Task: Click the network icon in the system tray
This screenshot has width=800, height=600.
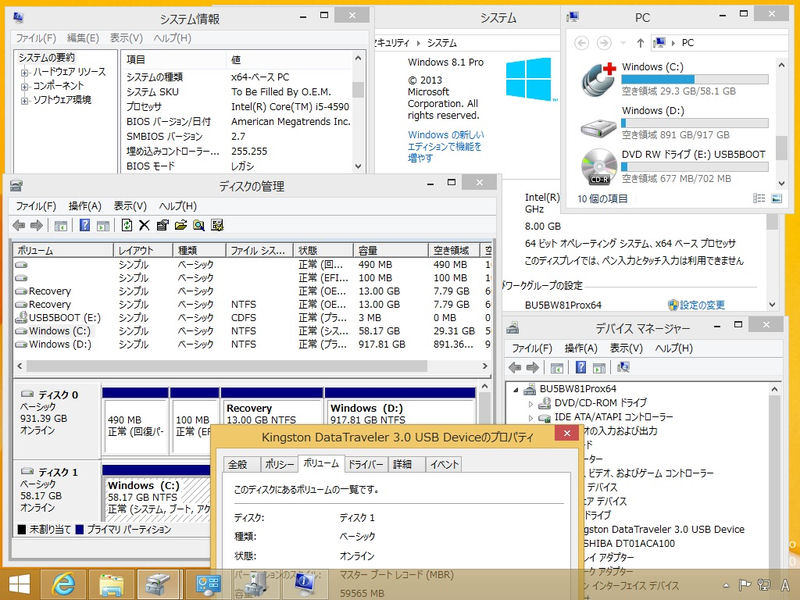Action: point(764,585)
